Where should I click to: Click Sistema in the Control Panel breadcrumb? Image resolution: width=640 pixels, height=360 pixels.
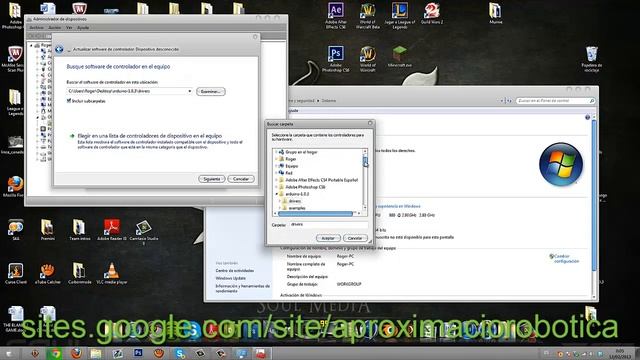(329, 100)
